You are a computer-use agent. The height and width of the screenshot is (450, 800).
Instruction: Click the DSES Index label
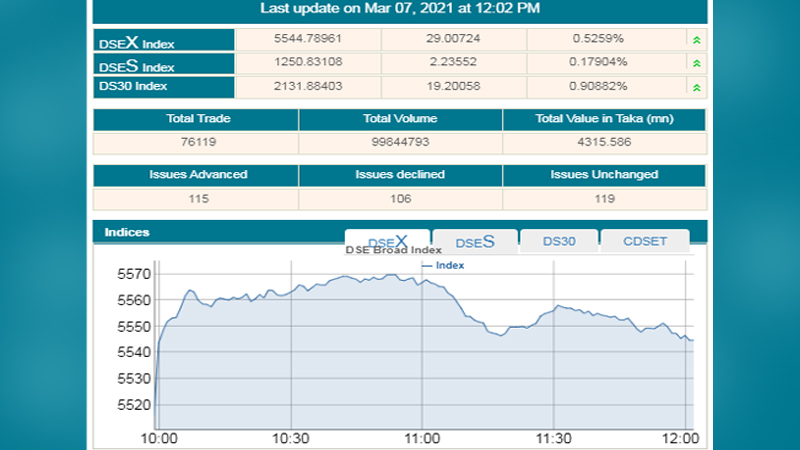[136, 66]
